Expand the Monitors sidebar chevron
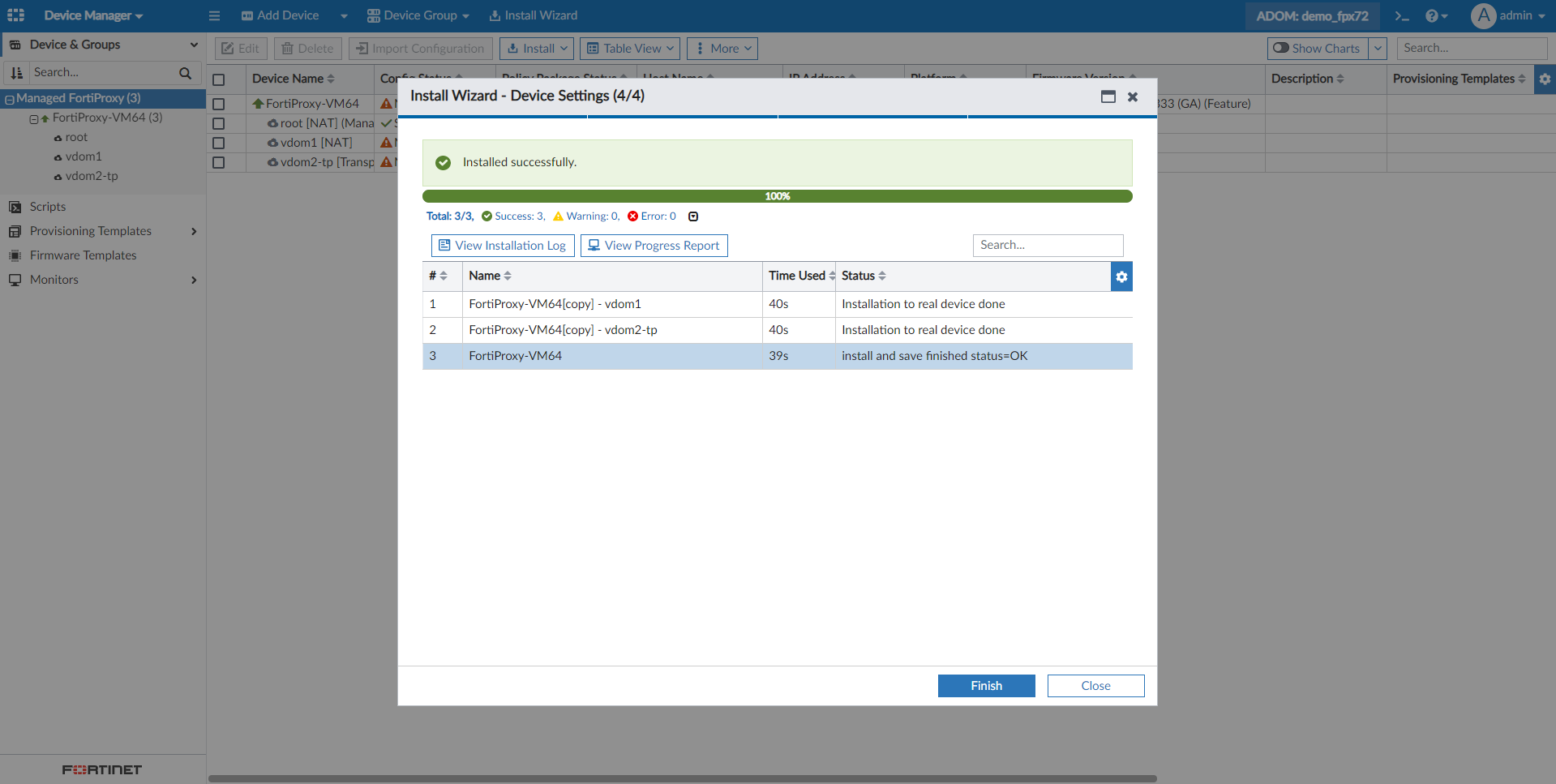 [x=194, y=280]
